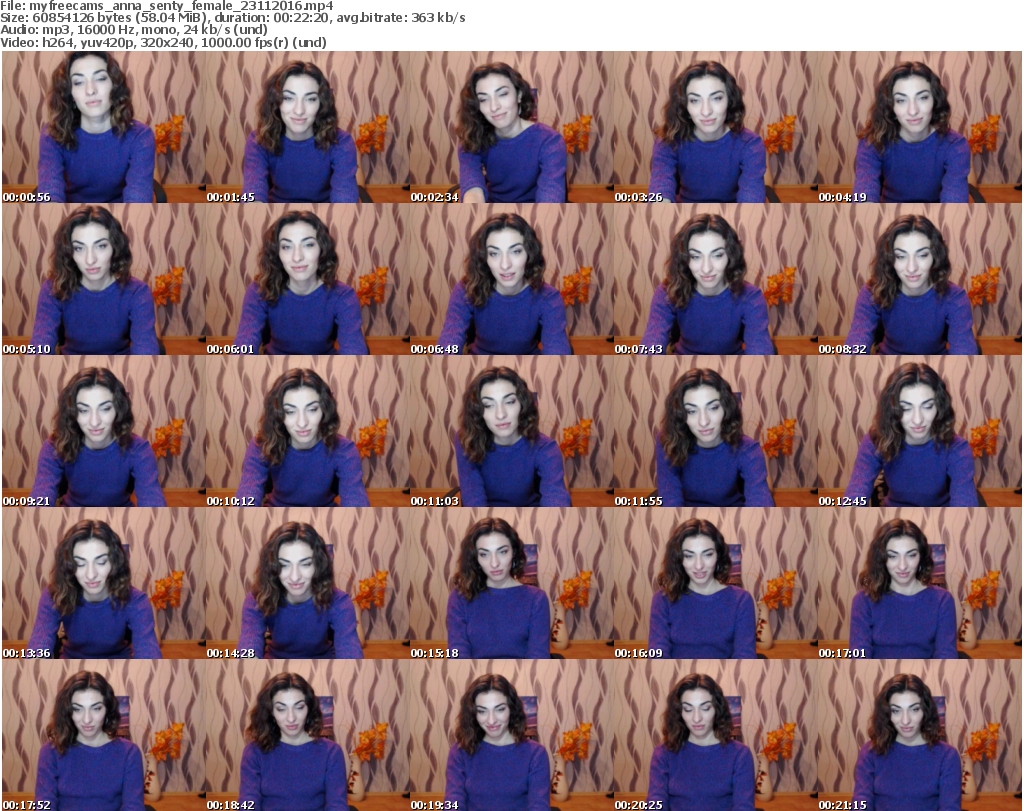Open the frame timestamped 00:06:01
The width and height of the screenshot is (1024, 811).
[x=308, y=279]
